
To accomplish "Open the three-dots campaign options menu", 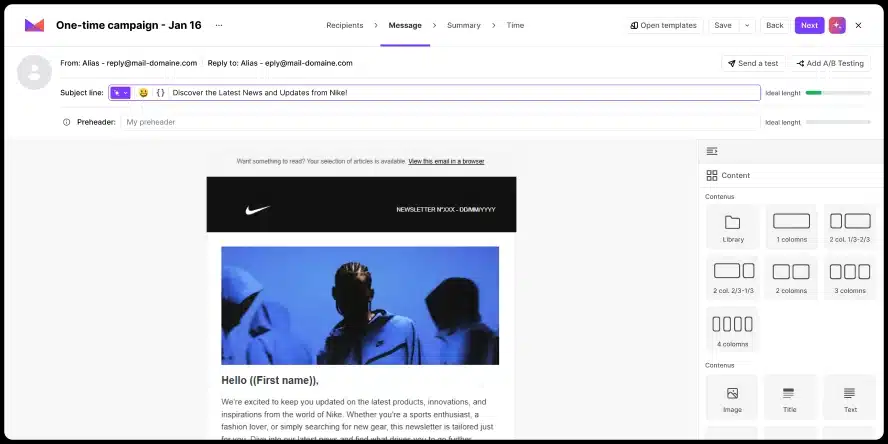I will click(x=219, y=25).
